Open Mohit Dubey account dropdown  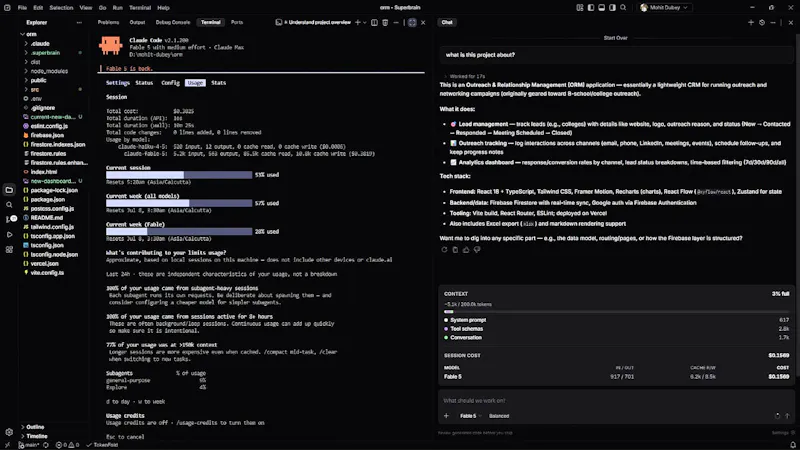tap(665, 8)
